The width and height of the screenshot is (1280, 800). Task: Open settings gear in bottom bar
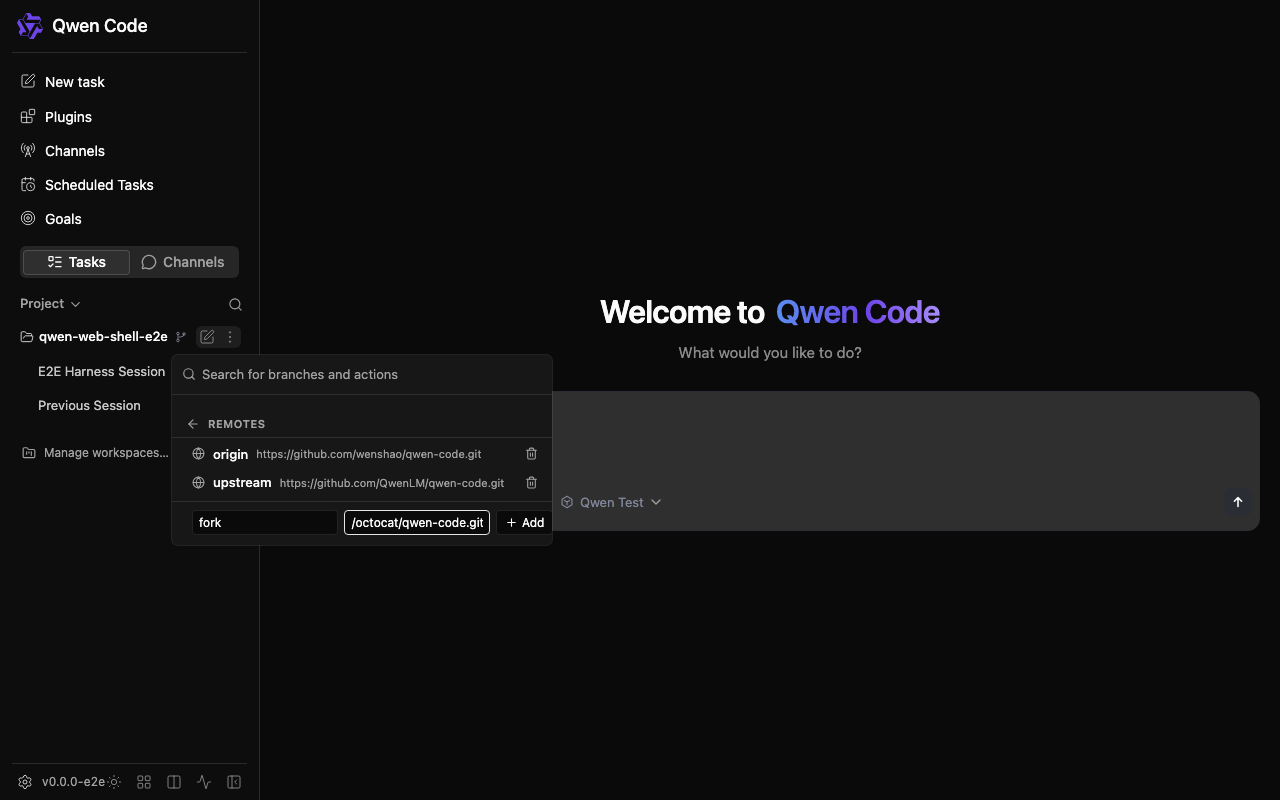(x=25, y=782)
